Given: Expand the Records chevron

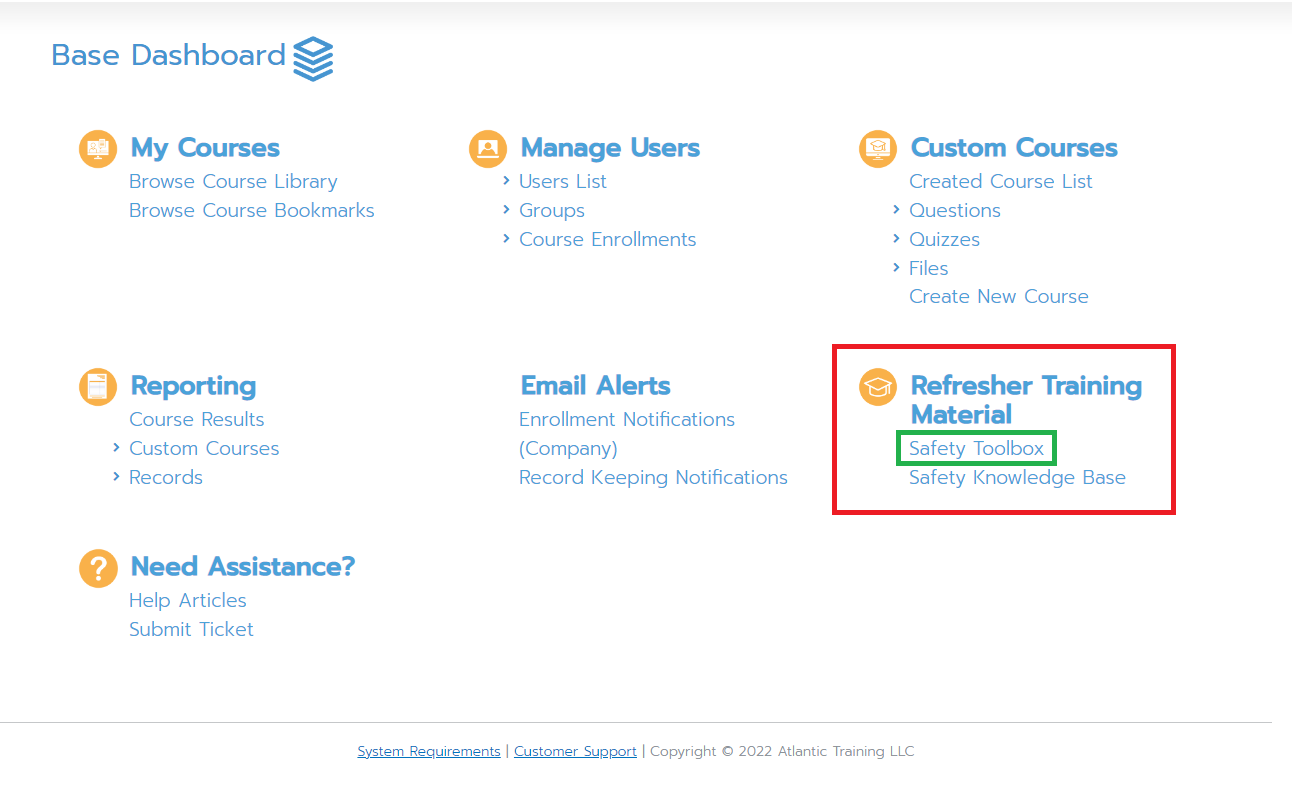Looking at the screenshot, I should (117, 476).
